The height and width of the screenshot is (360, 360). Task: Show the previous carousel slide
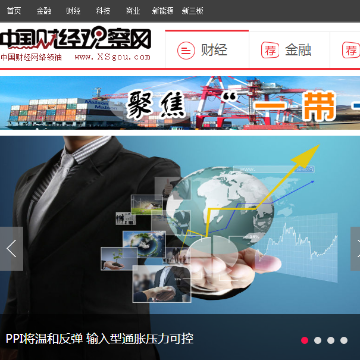[11, 249]
